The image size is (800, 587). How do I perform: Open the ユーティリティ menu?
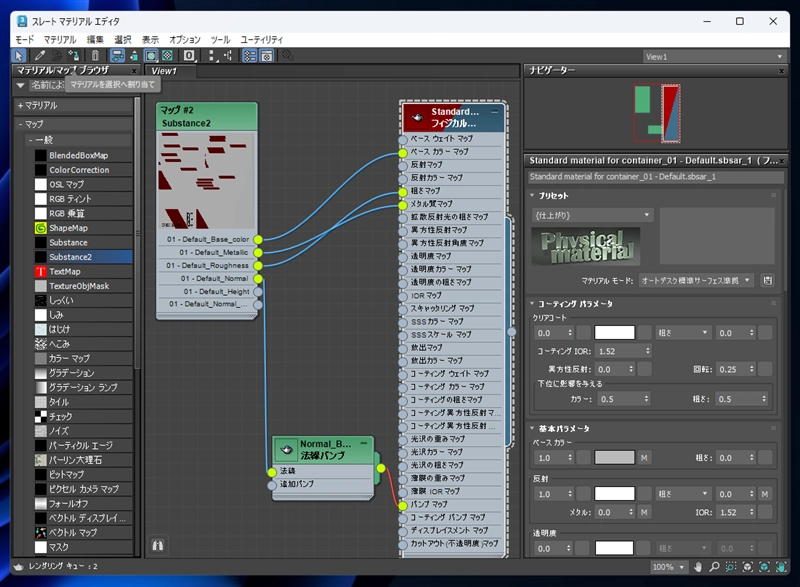[260, 39]
